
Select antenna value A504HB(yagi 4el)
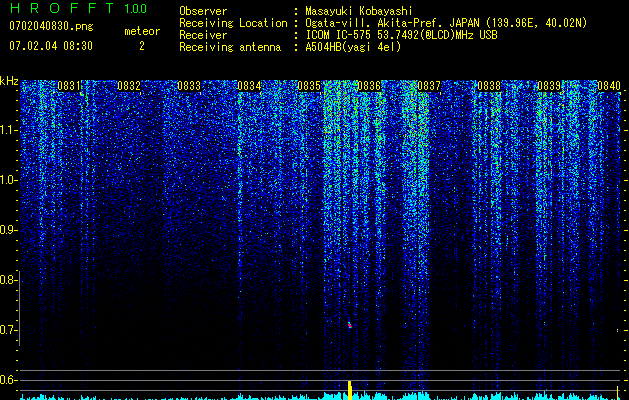353,47
